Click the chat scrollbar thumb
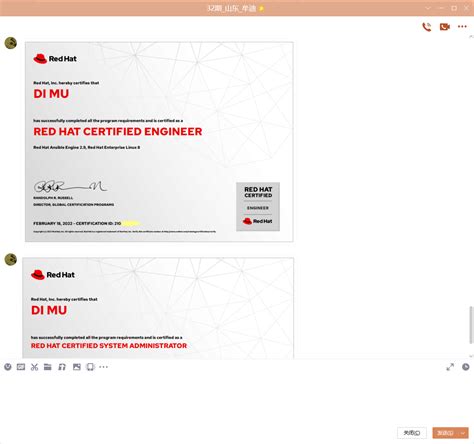 pos(471,325)
